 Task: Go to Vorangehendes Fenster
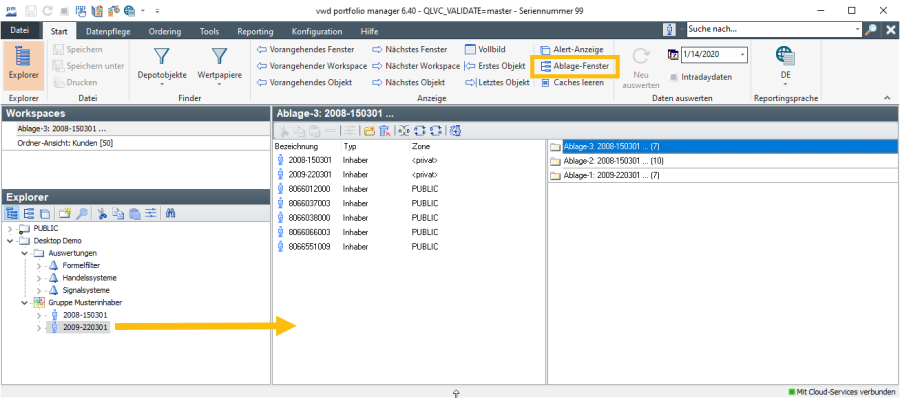click(x=305, y=49)
